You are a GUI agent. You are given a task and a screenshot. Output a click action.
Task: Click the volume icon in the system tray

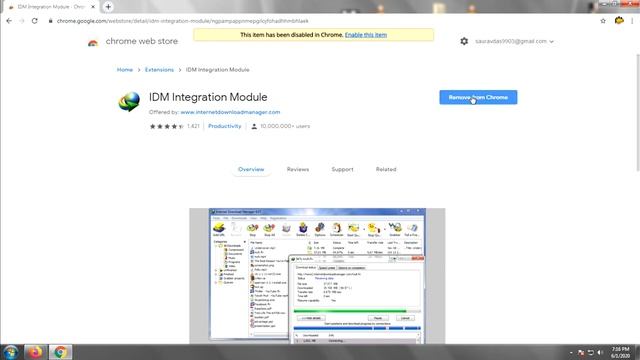600,352
